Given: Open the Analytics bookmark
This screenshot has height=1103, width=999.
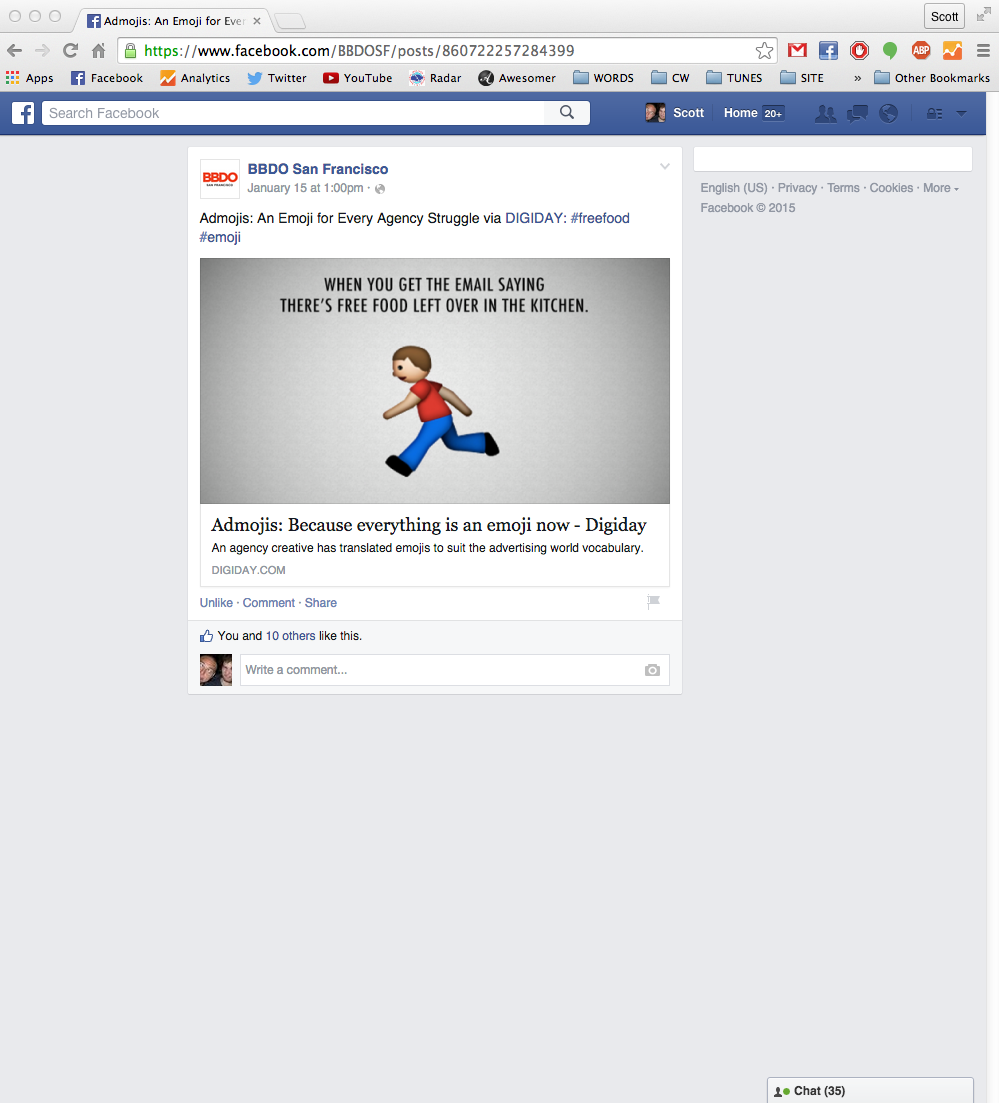Looking at the screenshot, I should (x=196, y=78).
